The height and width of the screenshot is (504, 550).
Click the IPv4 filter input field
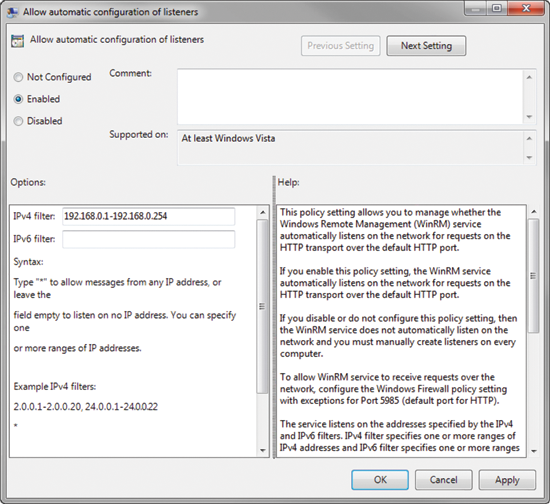click(x=149, y=216)
